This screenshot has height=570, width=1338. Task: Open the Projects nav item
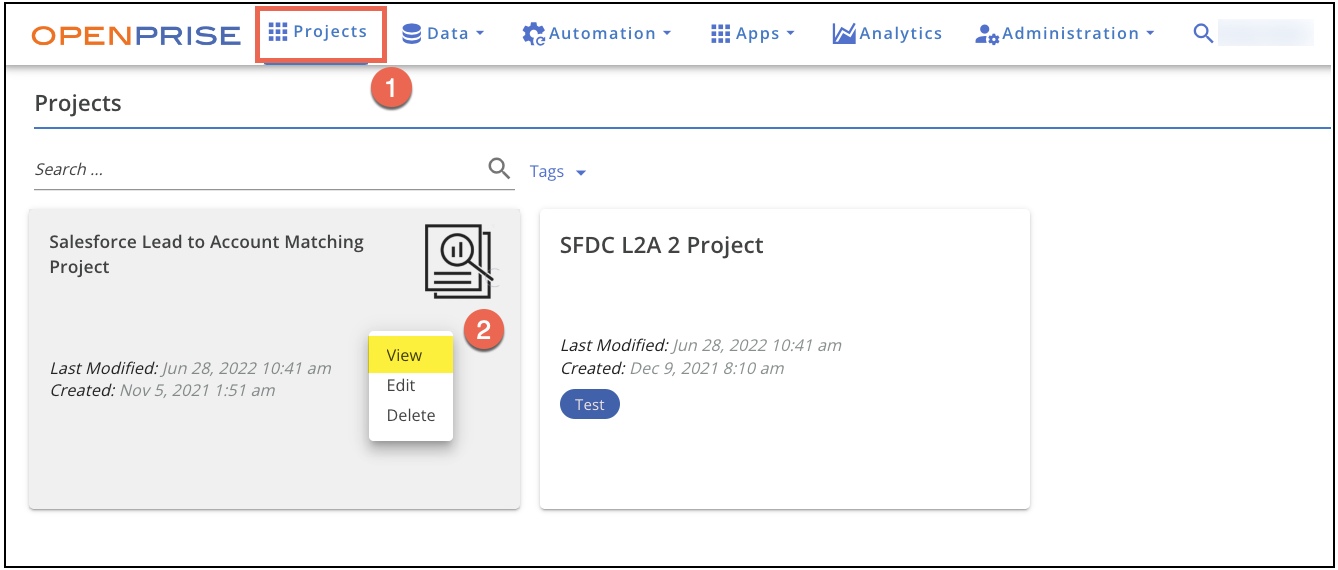[318, 33]
